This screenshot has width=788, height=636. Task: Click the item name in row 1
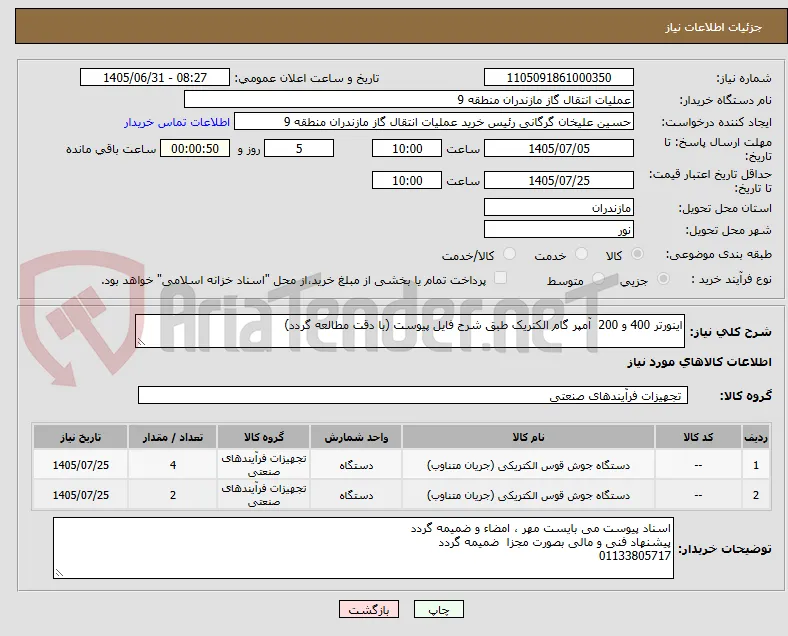coord(528,465)
